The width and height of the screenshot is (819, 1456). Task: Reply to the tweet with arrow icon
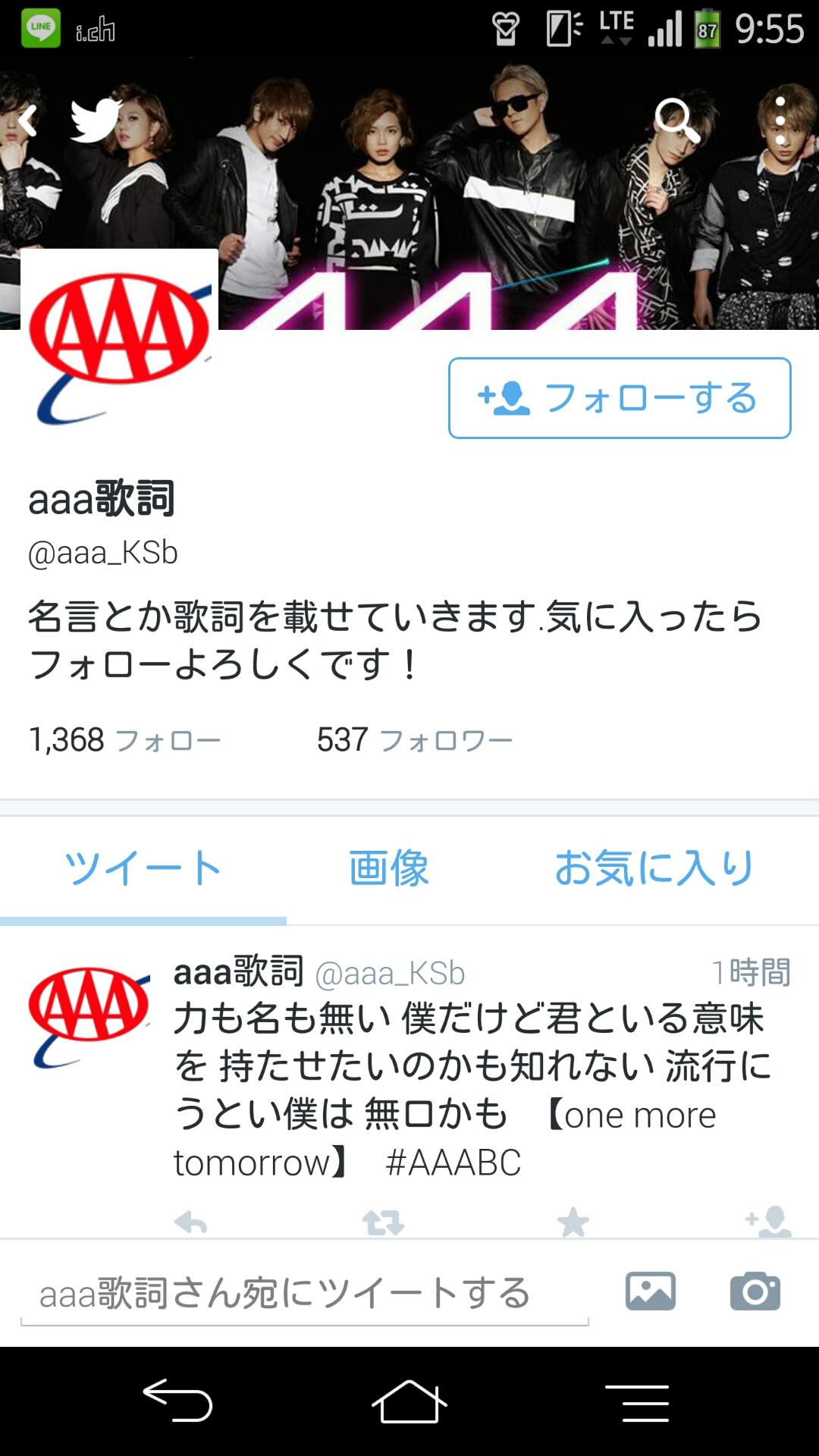click(190, 1222)
